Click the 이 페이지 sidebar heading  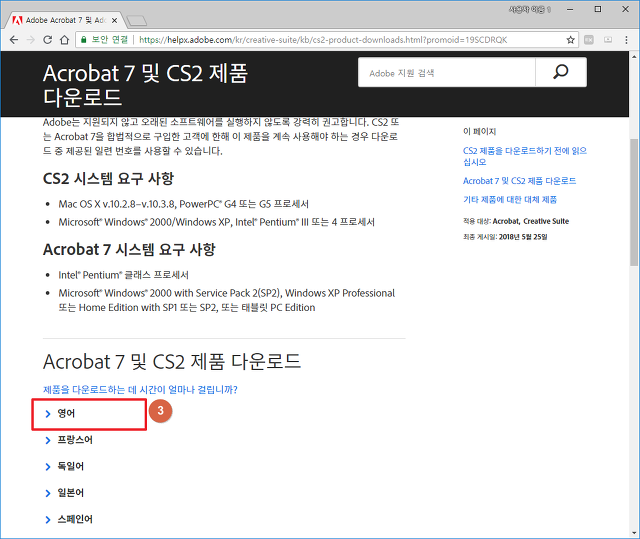coord(479,131)
